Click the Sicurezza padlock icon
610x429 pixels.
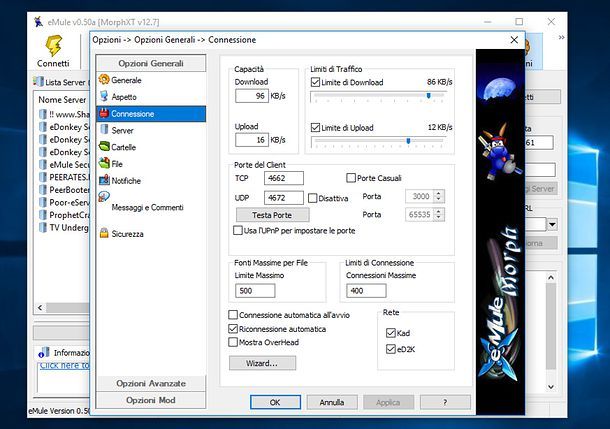pyautogui.click(x=104, y=233)
